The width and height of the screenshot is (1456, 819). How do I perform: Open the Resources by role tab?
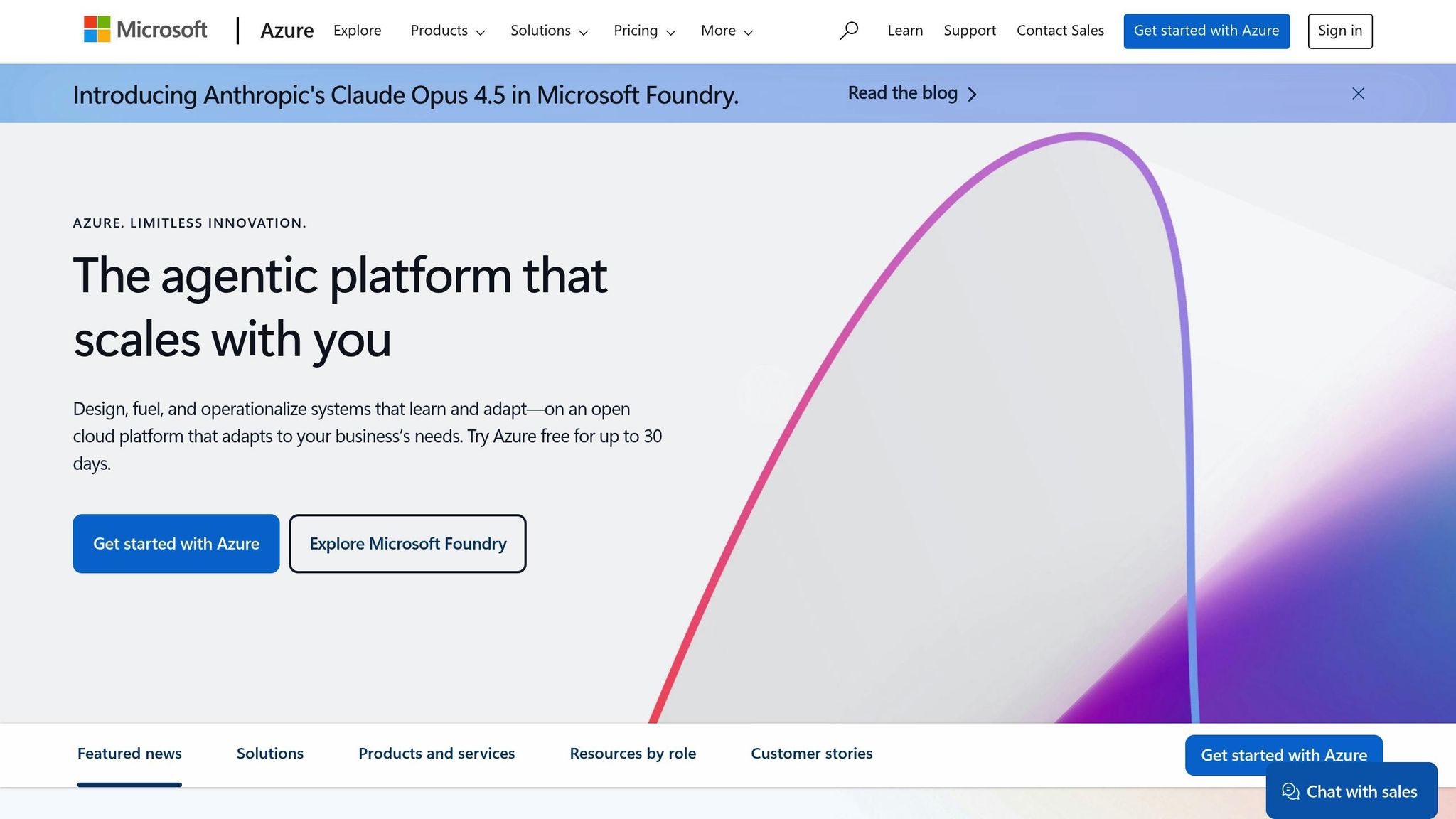coord(632,754)
